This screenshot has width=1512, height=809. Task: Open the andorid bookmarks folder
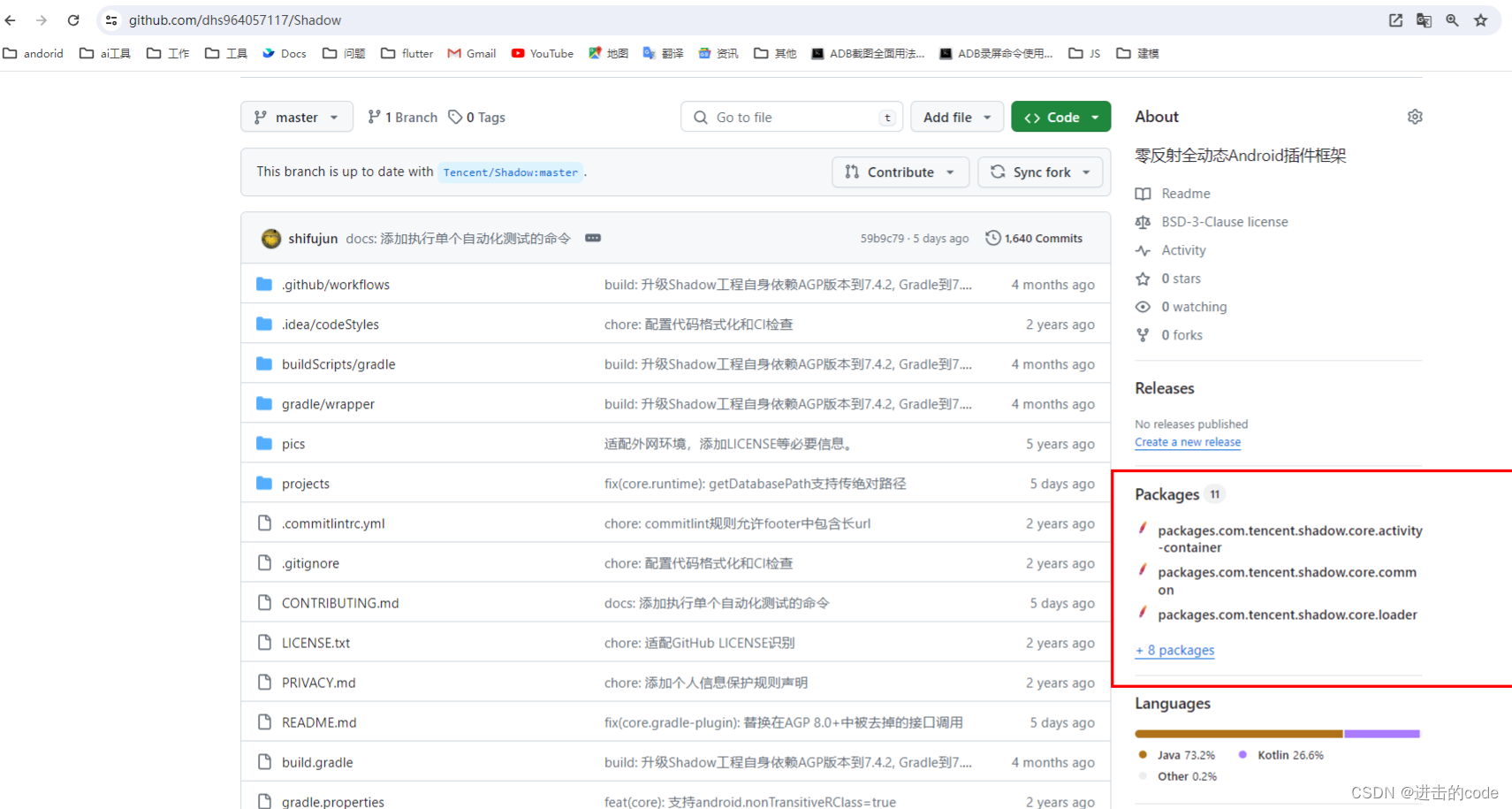click(x=34, y=53)
